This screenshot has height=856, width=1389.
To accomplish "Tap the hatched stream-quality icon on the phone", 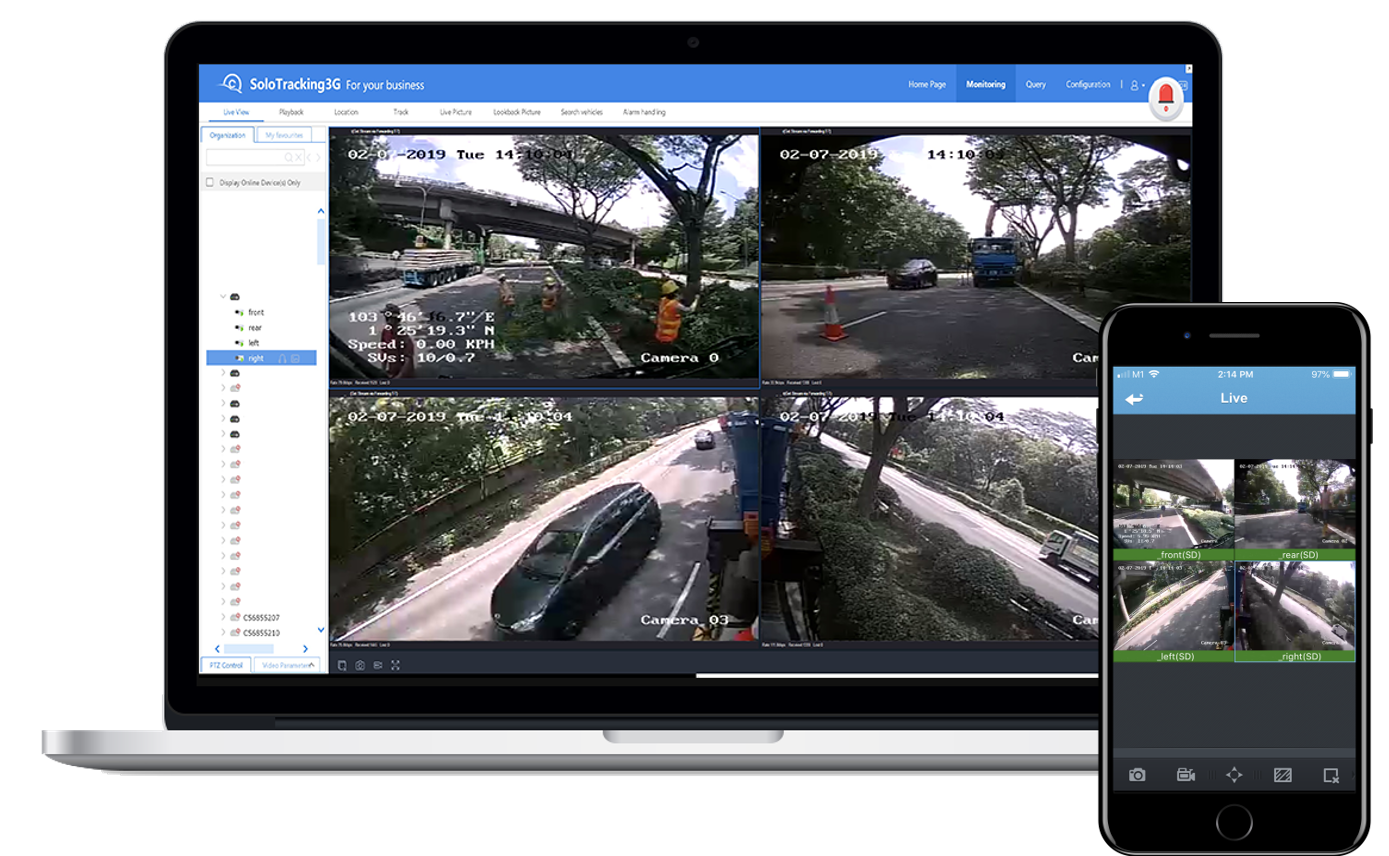I will pos(1283,775).
